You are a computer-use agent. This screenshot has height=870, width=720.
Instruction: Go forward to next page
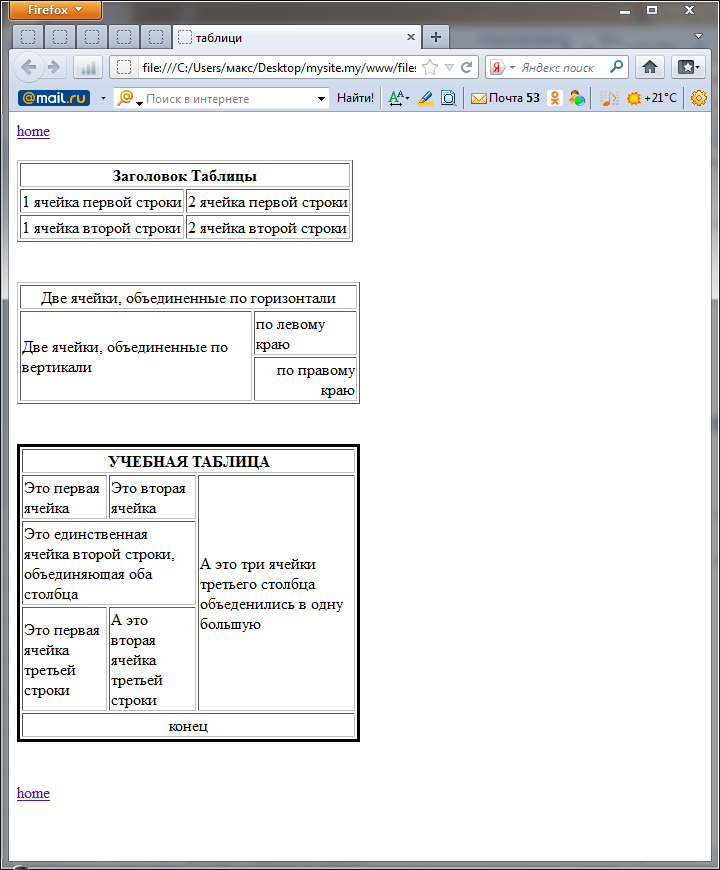coord(54,68)
